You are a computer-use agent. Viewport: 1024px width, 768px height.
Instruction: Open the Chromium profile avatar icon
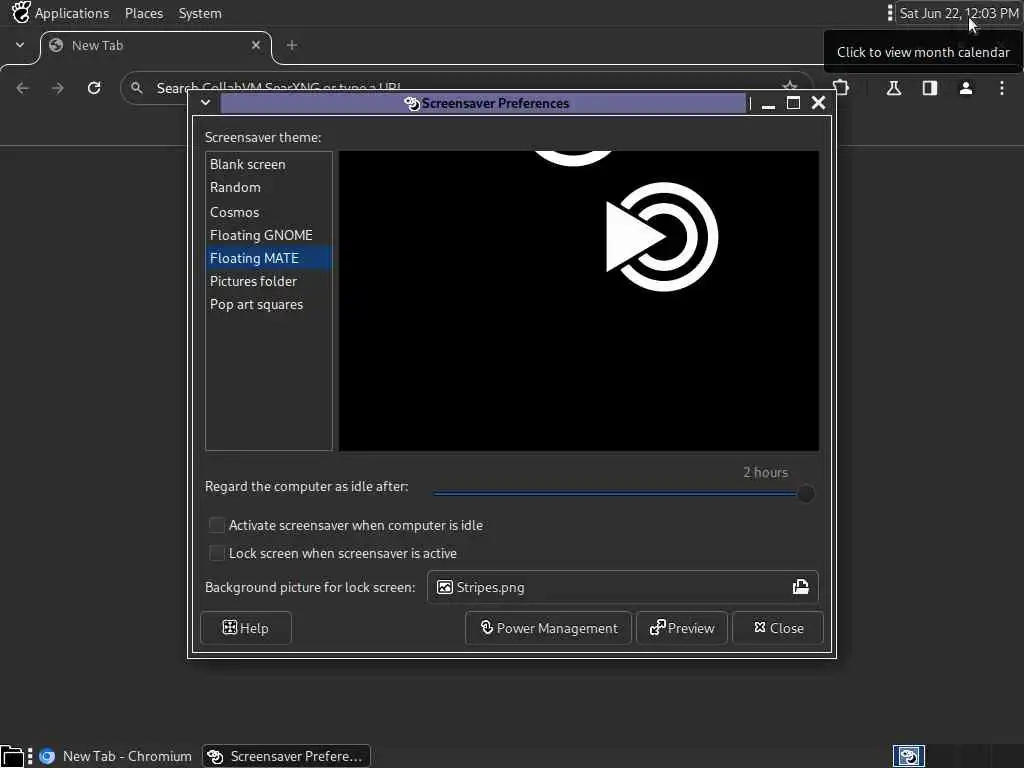[966, 88]
